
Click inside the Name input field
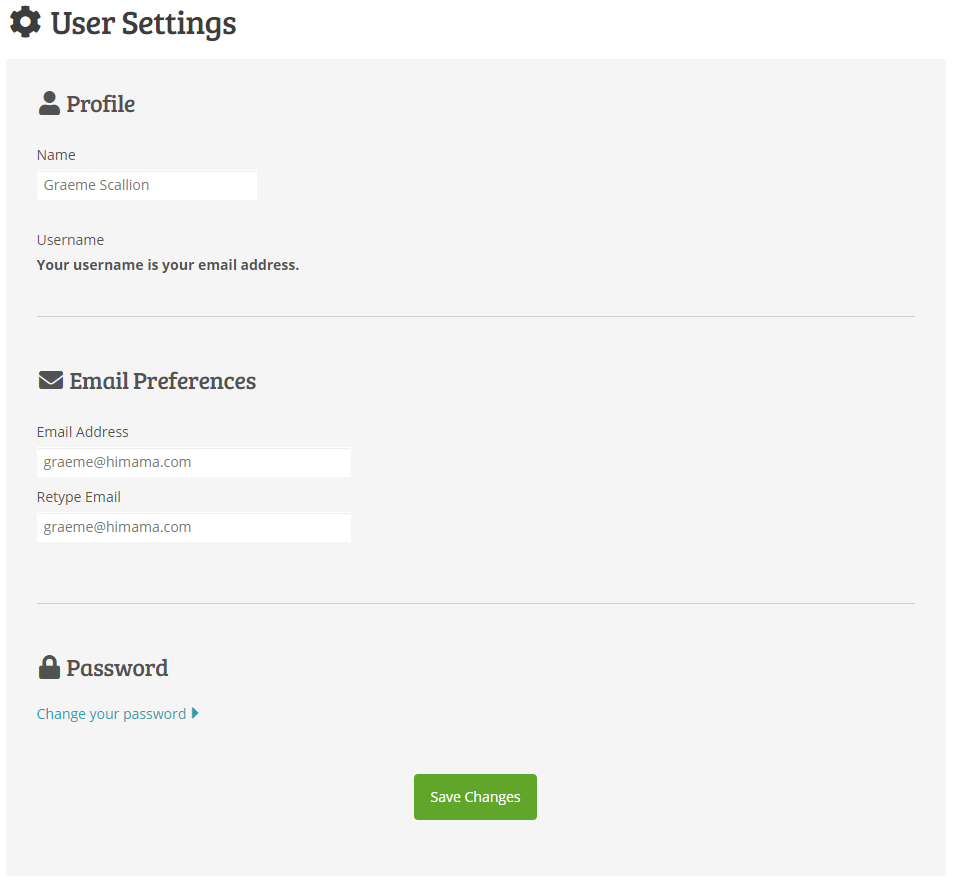[x=146, y=185]
